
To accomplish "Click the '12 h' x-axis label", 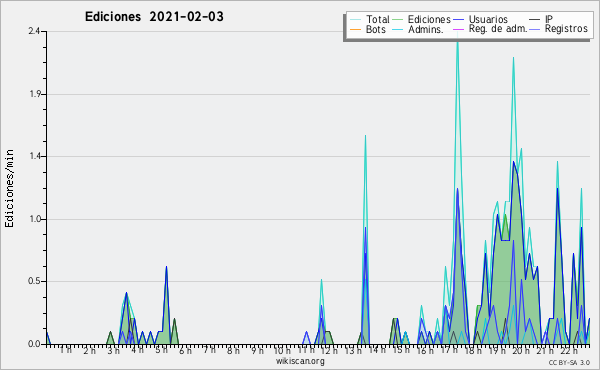I will [x=329, y=351].
